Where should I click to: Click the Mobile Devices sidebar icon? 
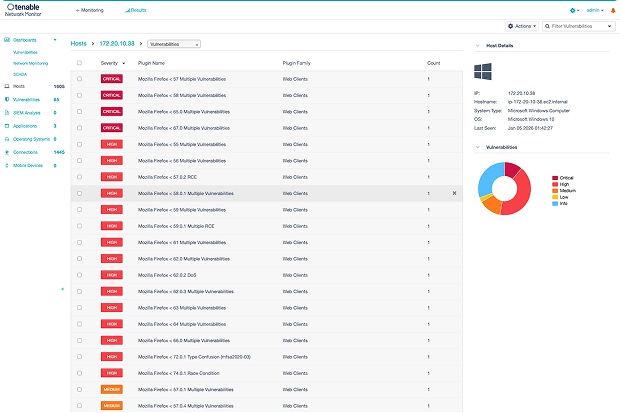tap(7, 165)
